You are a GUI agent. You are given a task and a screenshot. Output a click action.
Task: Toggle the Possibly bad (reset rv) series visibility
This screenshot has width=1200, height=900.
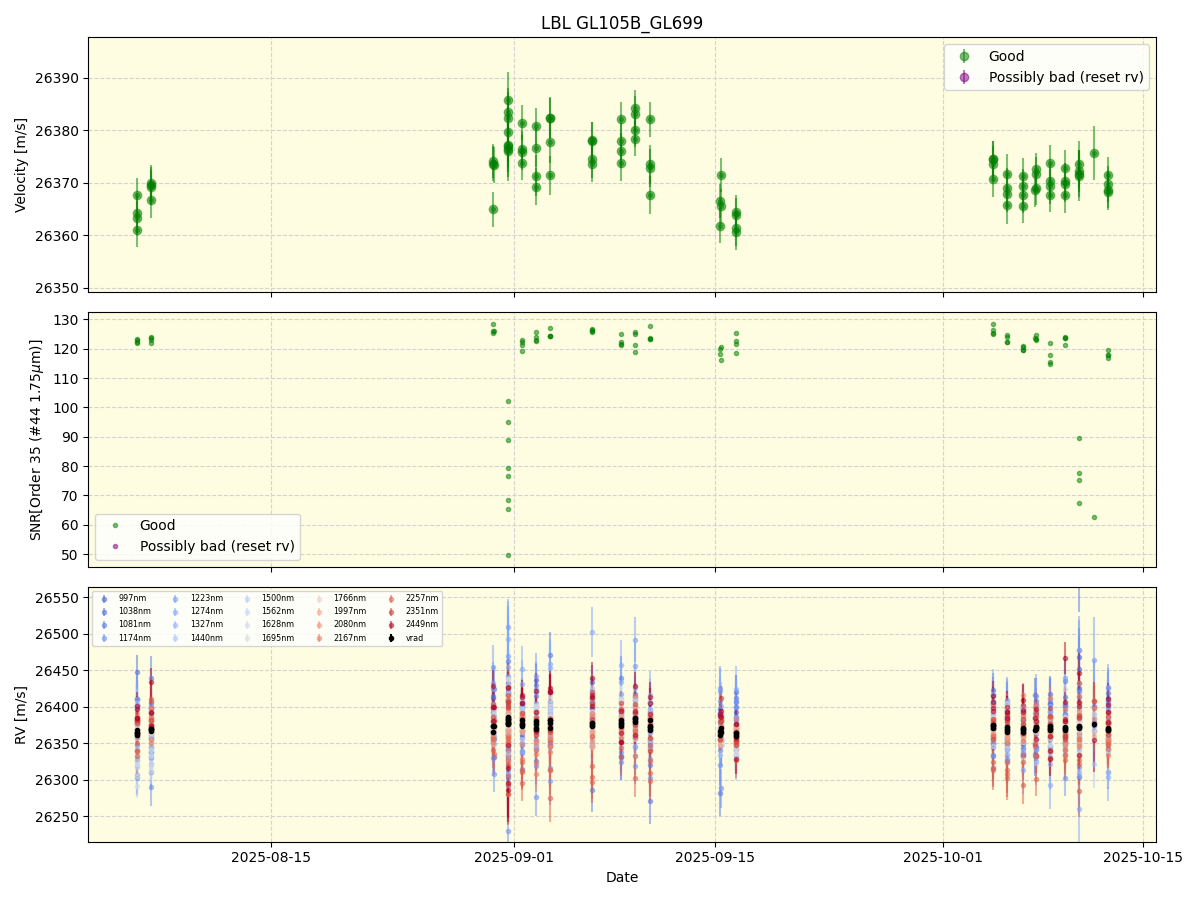point(964,77)
